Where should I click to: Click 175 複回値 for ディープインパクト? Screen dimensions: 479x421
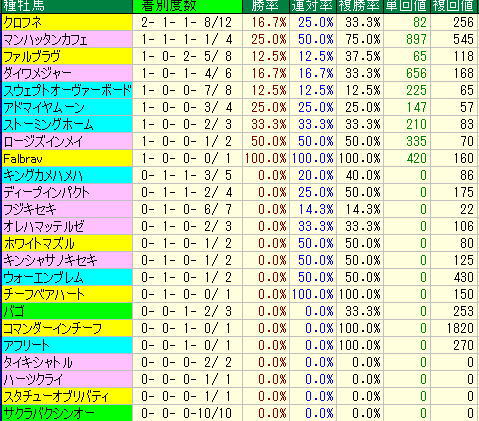tap(463, 192)
